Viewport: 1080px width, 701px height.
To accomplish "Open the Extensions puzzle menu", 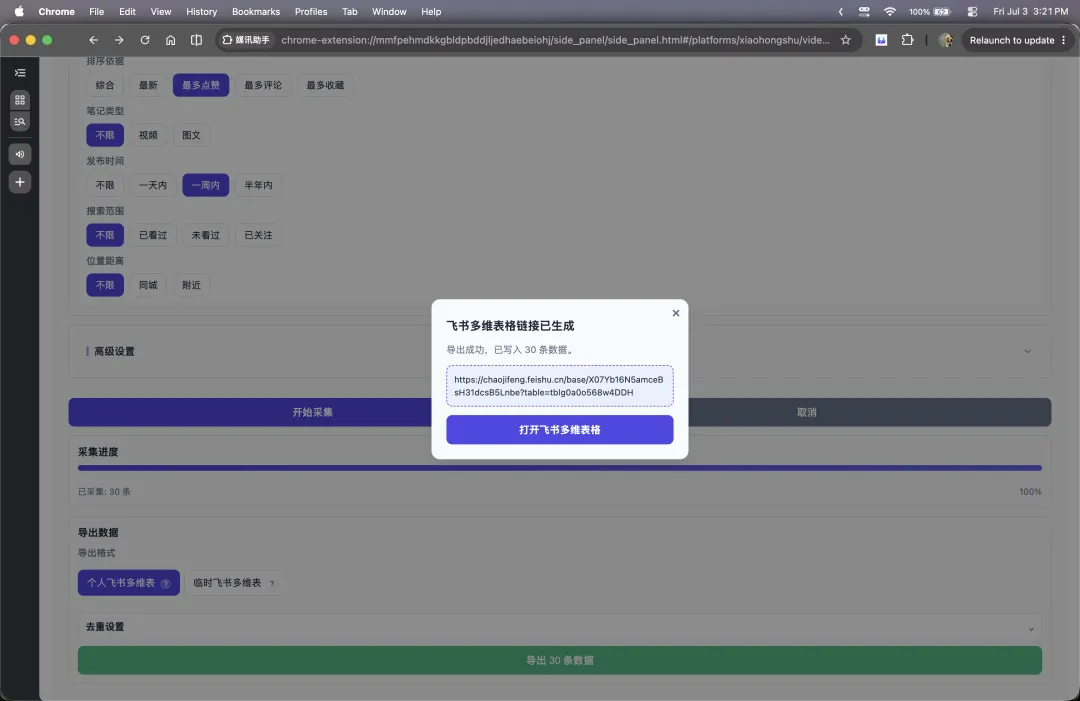I will (908, 40).
